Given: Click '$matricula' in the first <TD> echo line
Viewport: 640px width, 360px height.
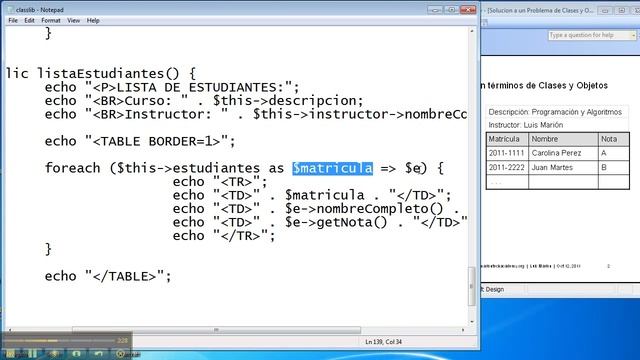Looking at the screenshot, I should (324, 195).
